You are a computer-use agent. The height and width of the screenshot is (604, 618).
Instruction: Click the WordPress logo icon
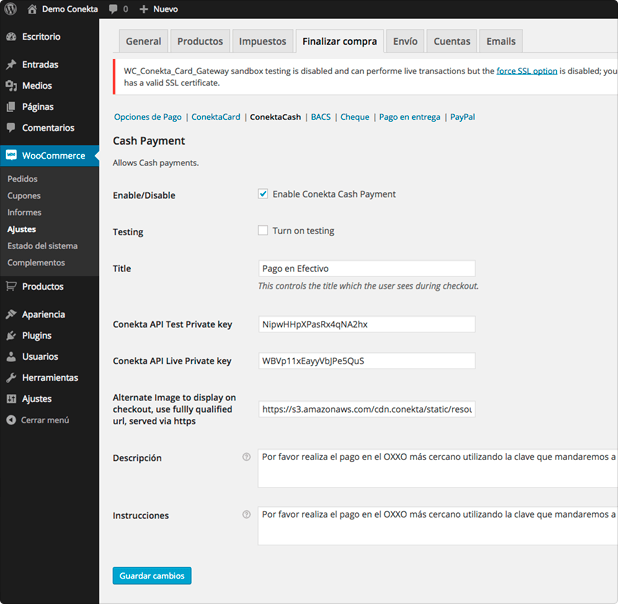click(x=11, y=9)
